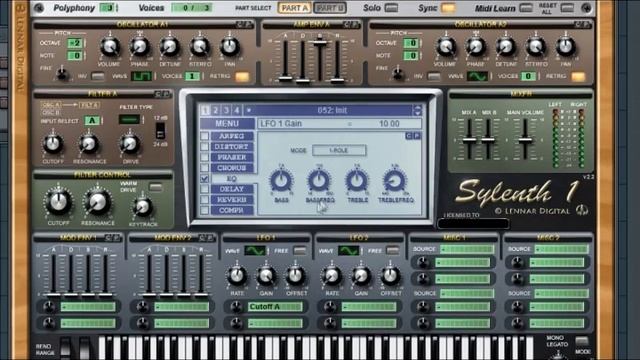Select PART A button
Viewport: 640px width, 360px height.
(x=294, y=8)
